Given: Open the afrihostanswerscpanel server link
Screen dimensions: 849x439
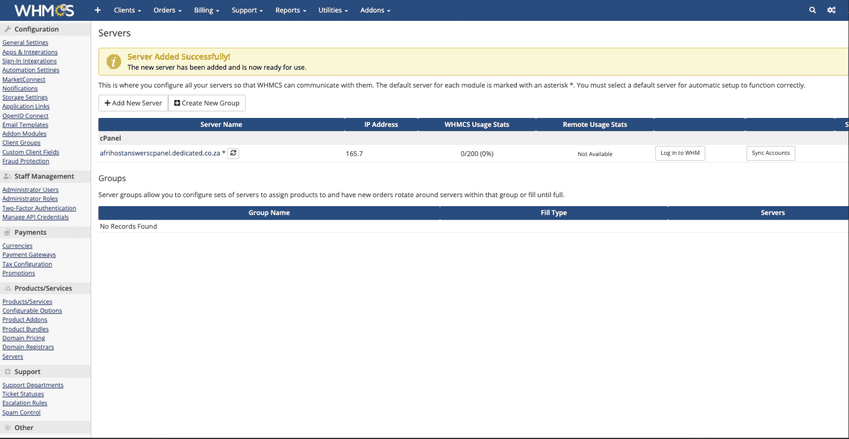Looking at the screenshot, I should (160, 153).
